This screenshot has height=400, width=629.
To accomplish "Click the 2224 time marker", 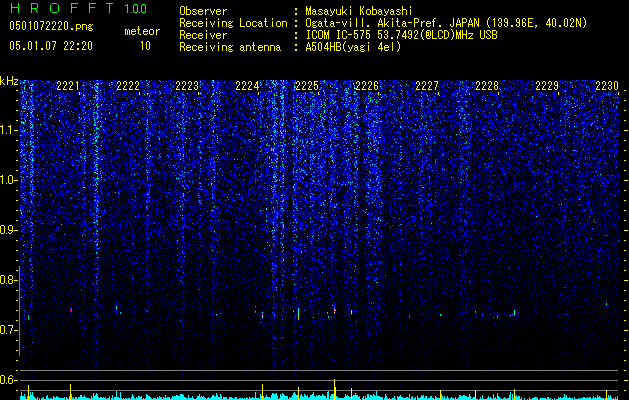I will (x=247, y=86).
